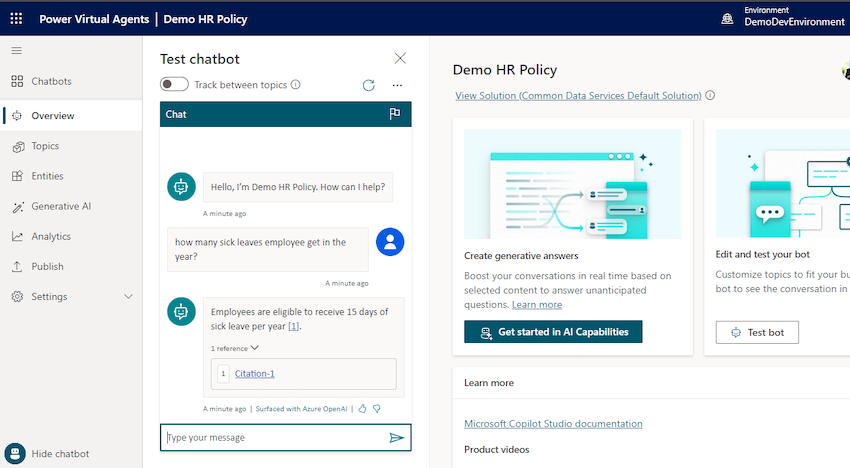Viewport: 850px width, 468px height.
Task: Open the app launcher waffle icon
Action: tap(16, 19)
